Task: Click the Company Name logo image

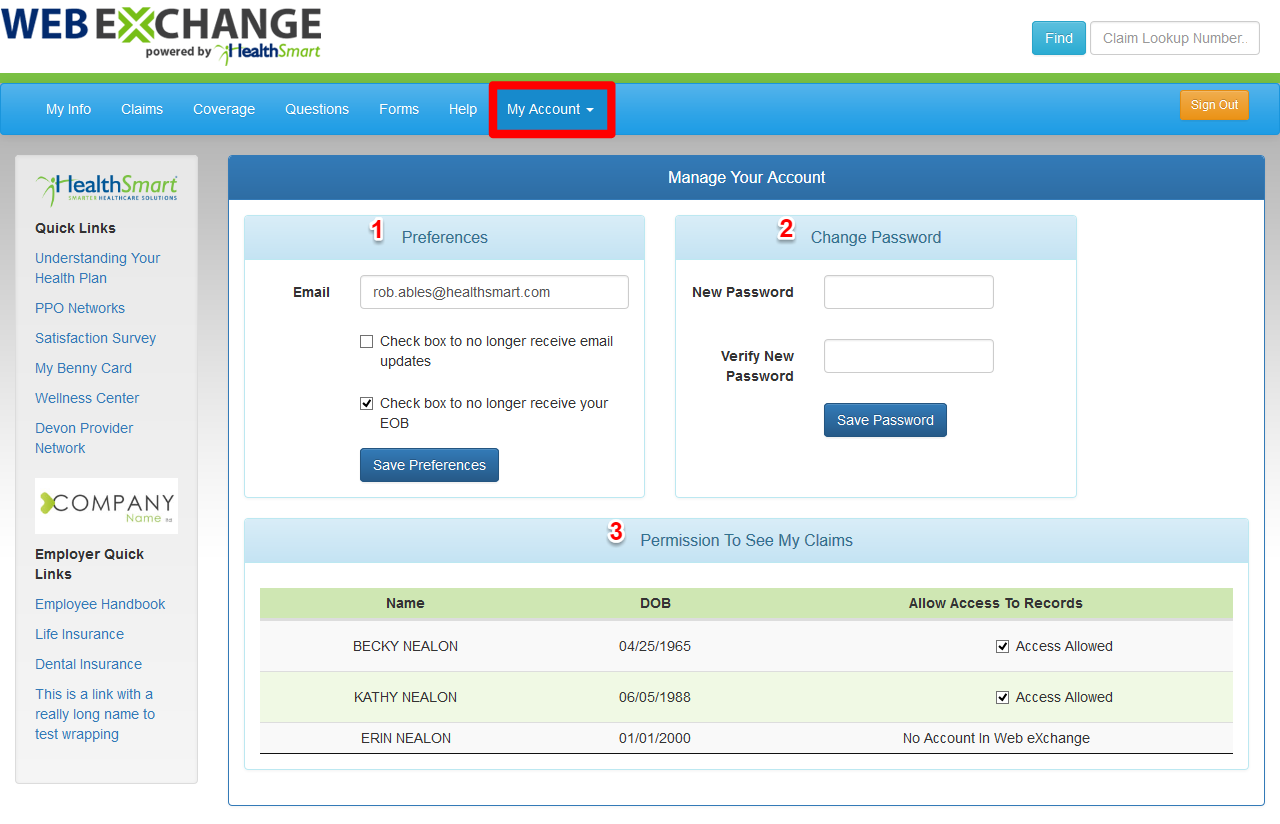Action: (x=106, y=505)
